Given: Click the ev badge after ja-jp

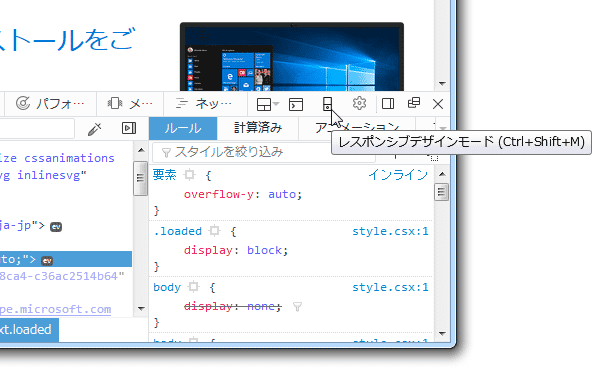Looking at the screenshot, I should (56, 227).
